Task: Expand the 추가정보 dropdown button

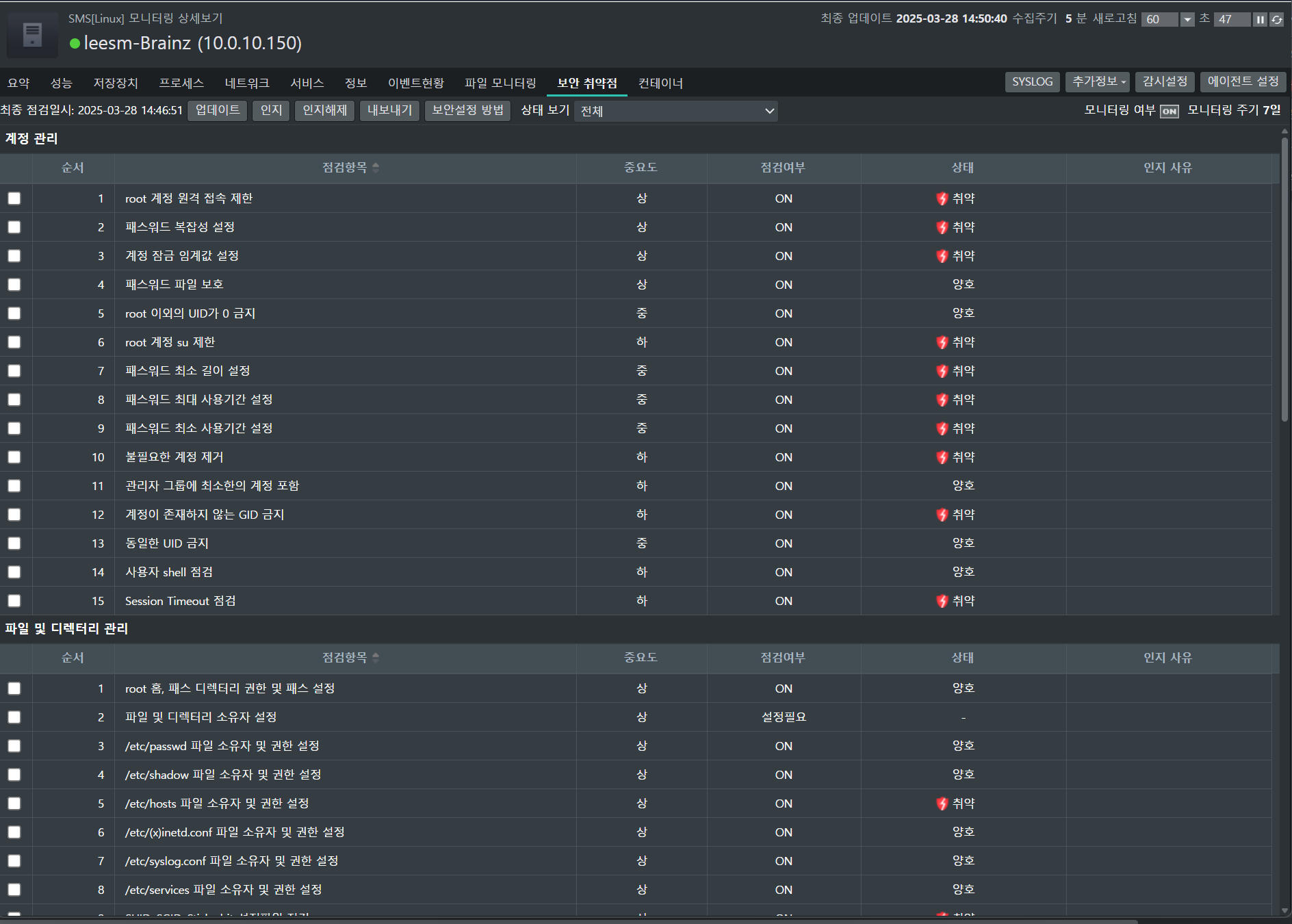Action: (x=1098, y=82)
